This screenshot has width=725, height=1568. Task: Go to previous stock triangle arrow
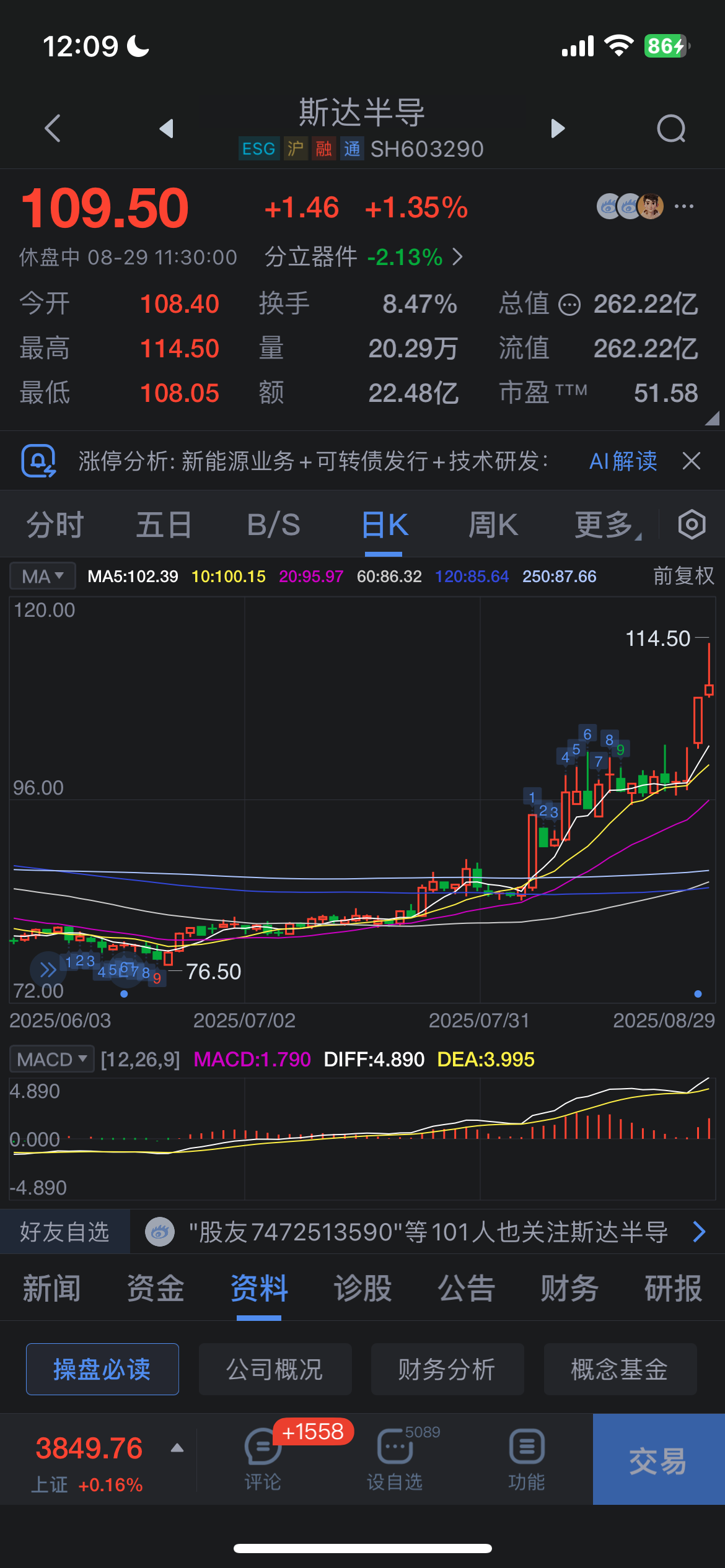pyautogui.click(x=166, y=128)
